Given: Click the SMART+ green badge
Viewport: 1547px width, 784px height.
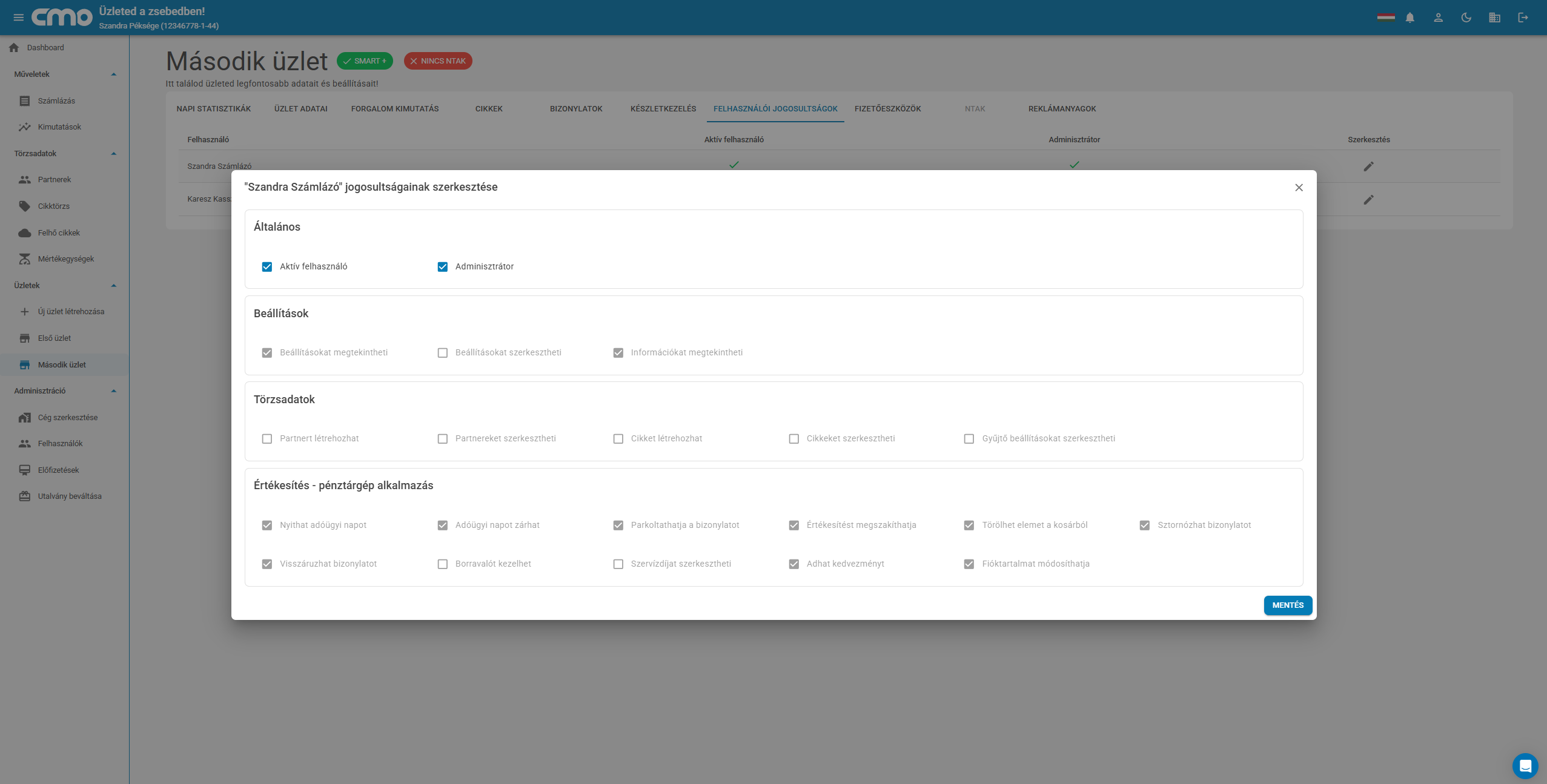Looking at the screenshot, I should point(365,61).
